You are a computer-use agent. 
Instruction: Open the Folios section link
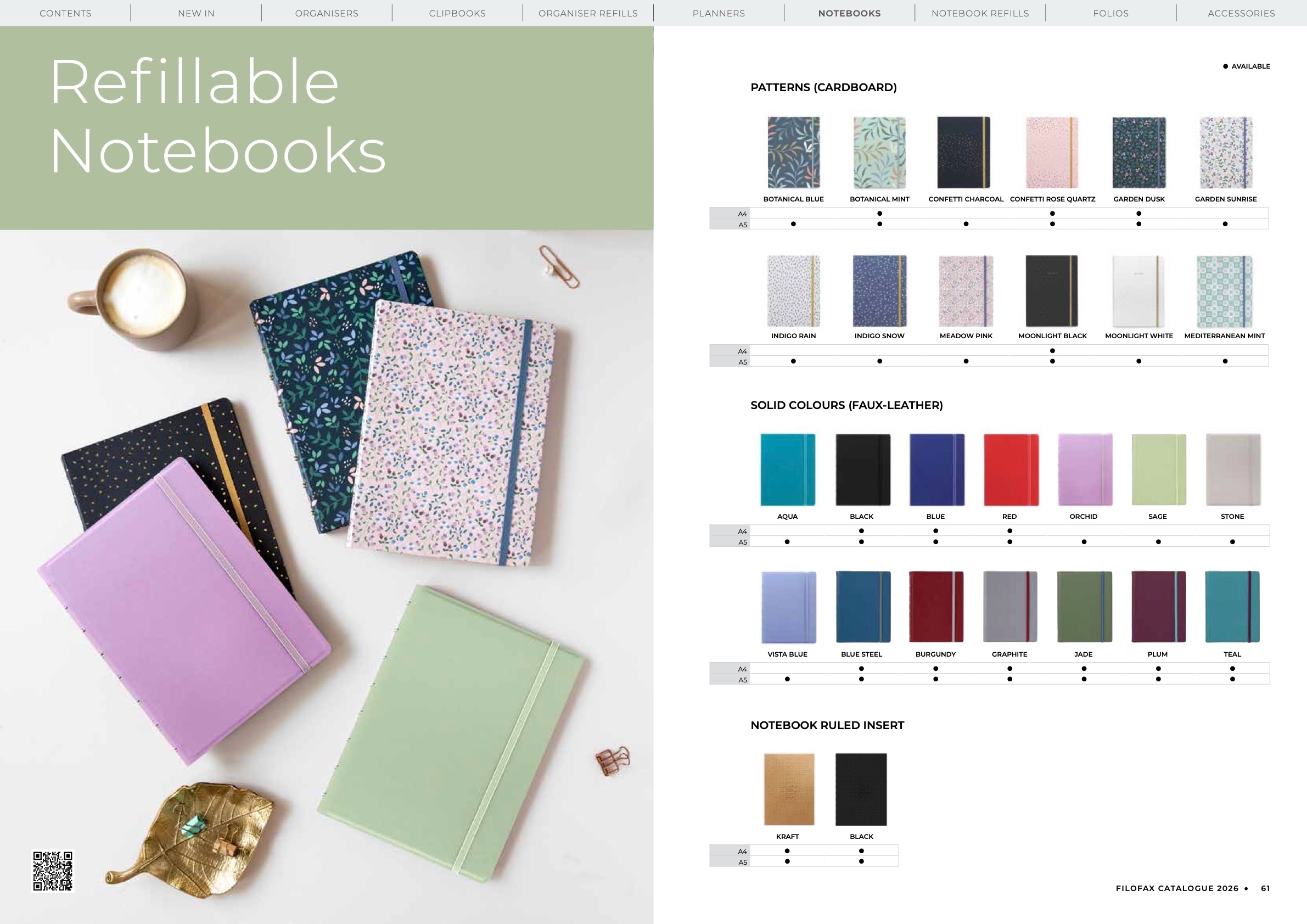point(1110,13)
